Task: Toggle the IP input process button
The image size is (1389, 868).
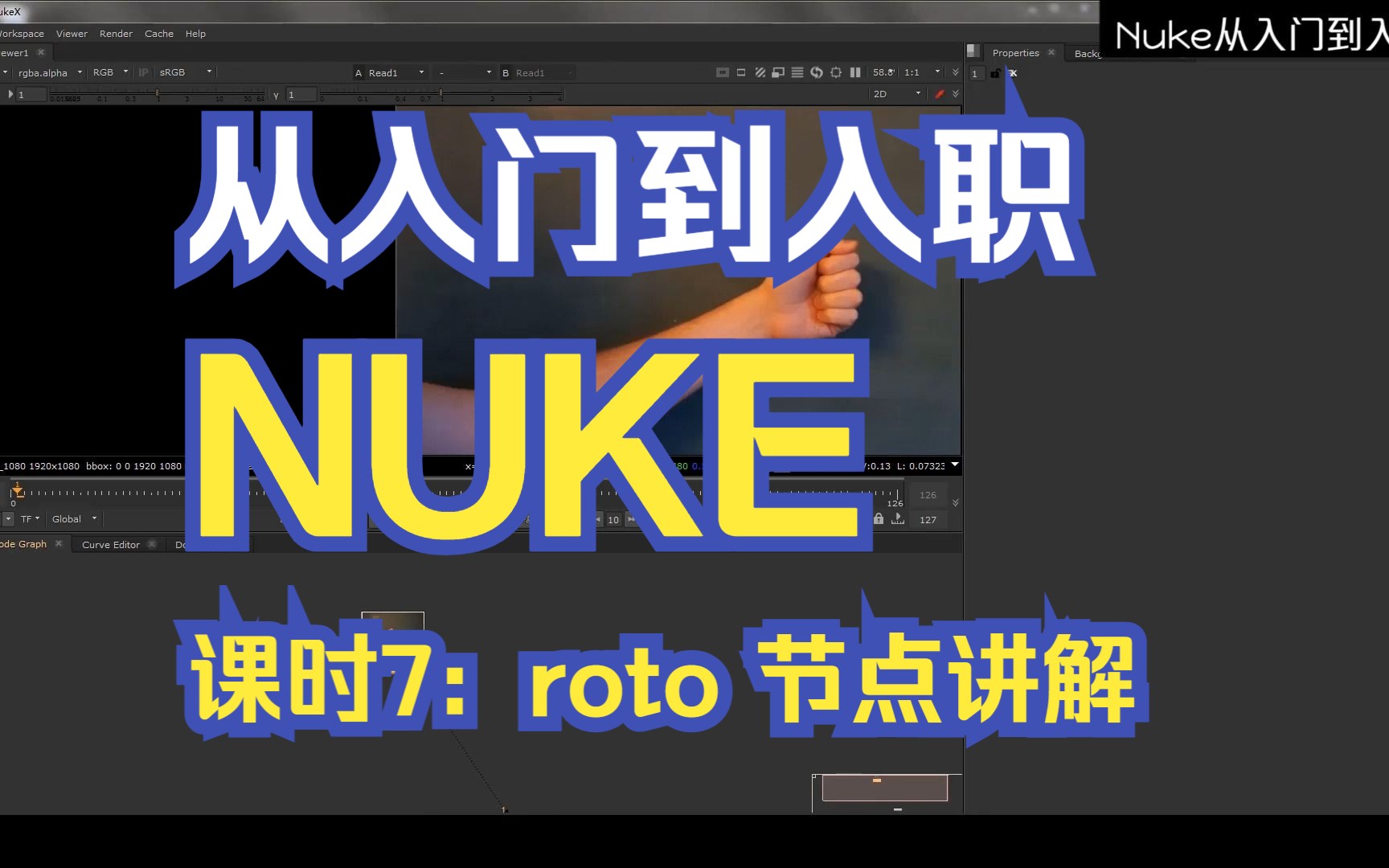Action: point(143,72)
